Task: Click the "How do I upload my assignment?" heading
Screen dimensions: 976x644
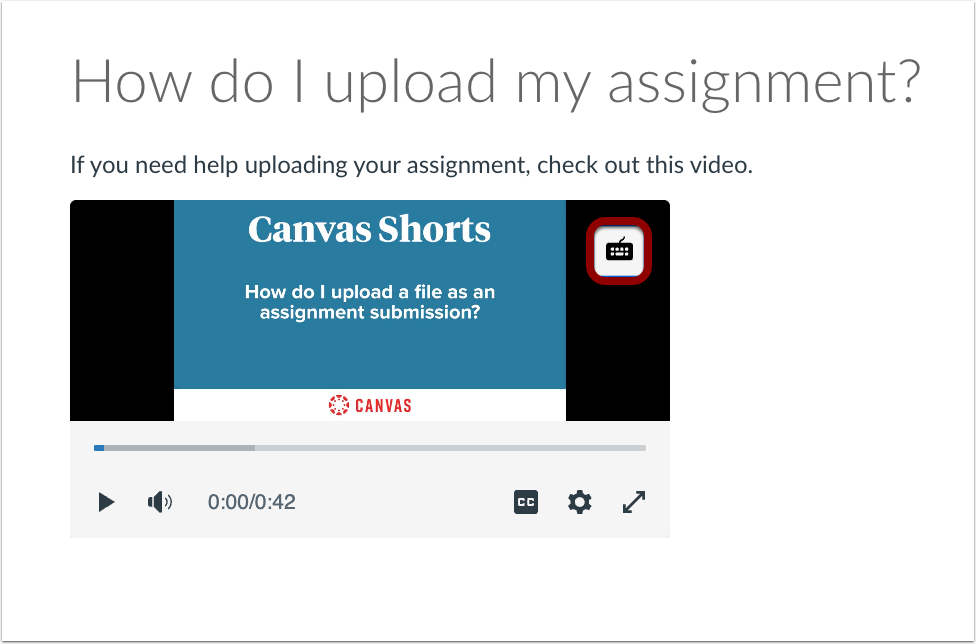Action: 495,82
